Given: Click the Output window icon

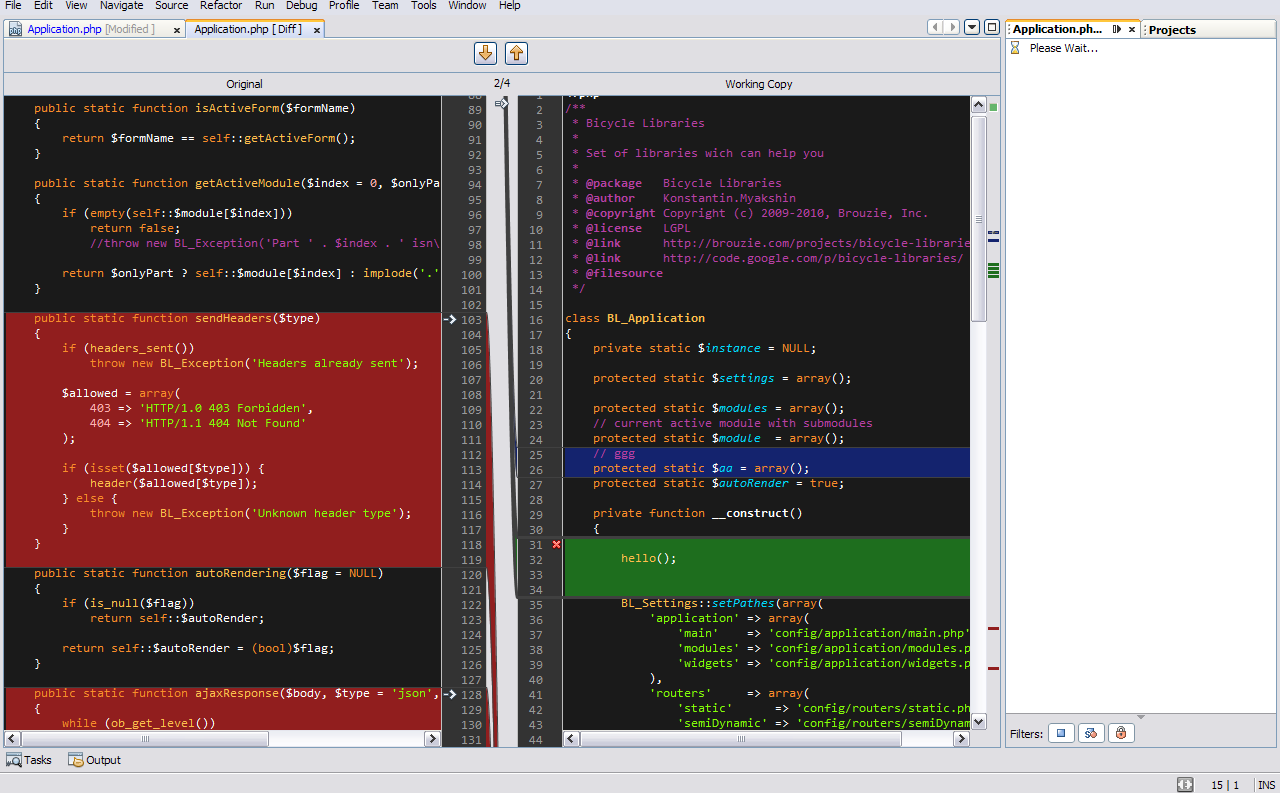Looking at the screenshot, I should click(x=76, y=760).
